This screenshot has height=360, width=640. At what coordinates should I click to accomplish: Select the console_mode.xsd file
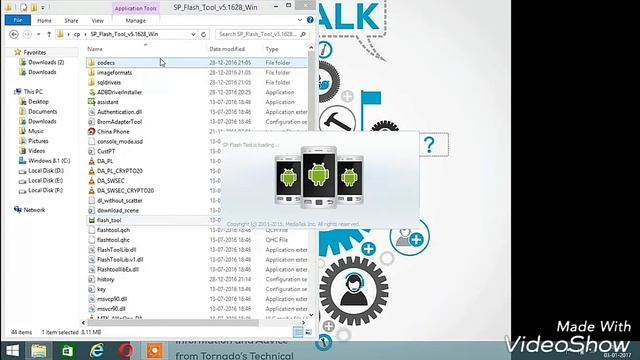tap(120, 142)
